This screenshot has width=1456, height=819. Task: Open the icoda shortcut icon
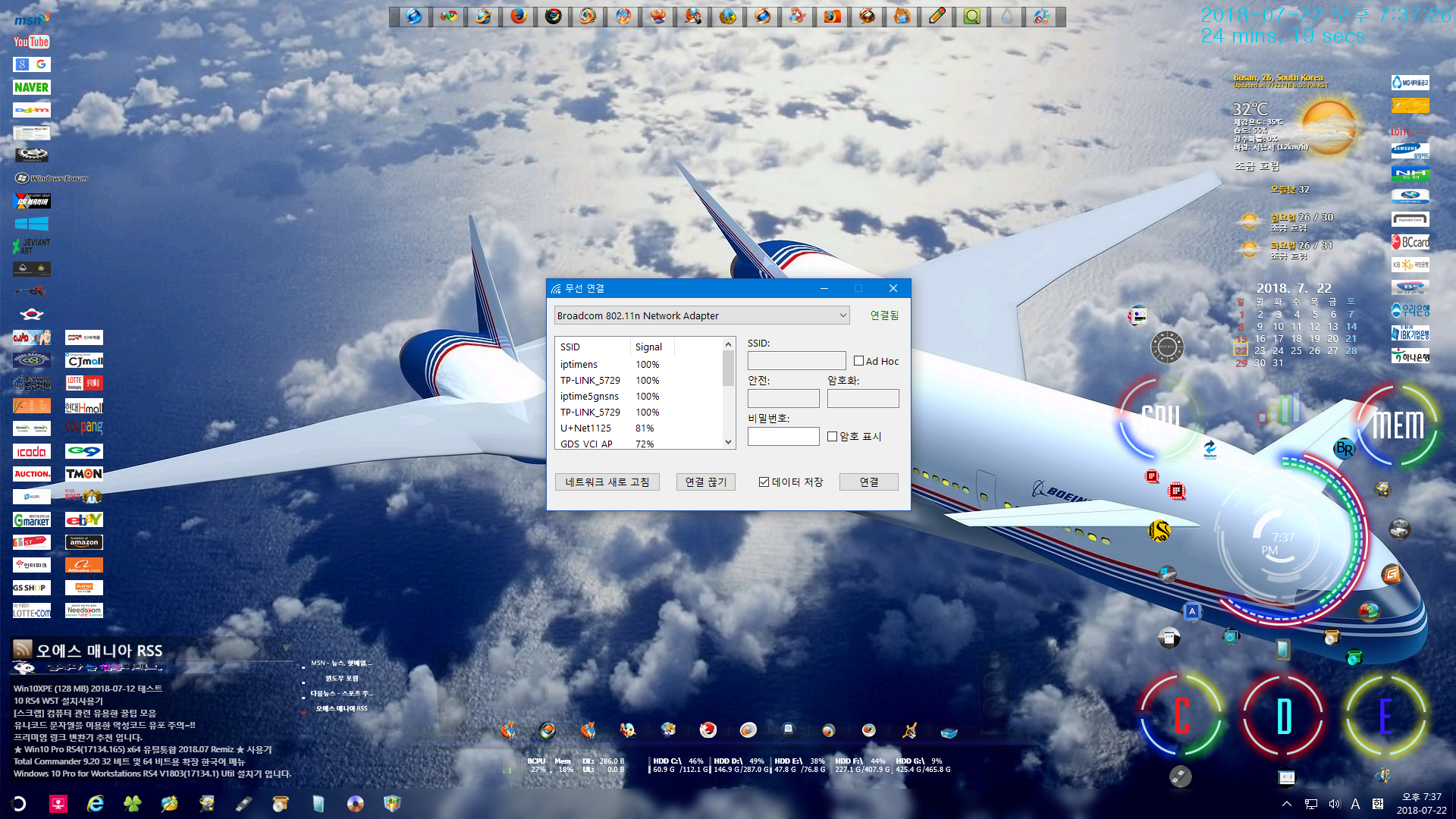[x=32, y=452]
